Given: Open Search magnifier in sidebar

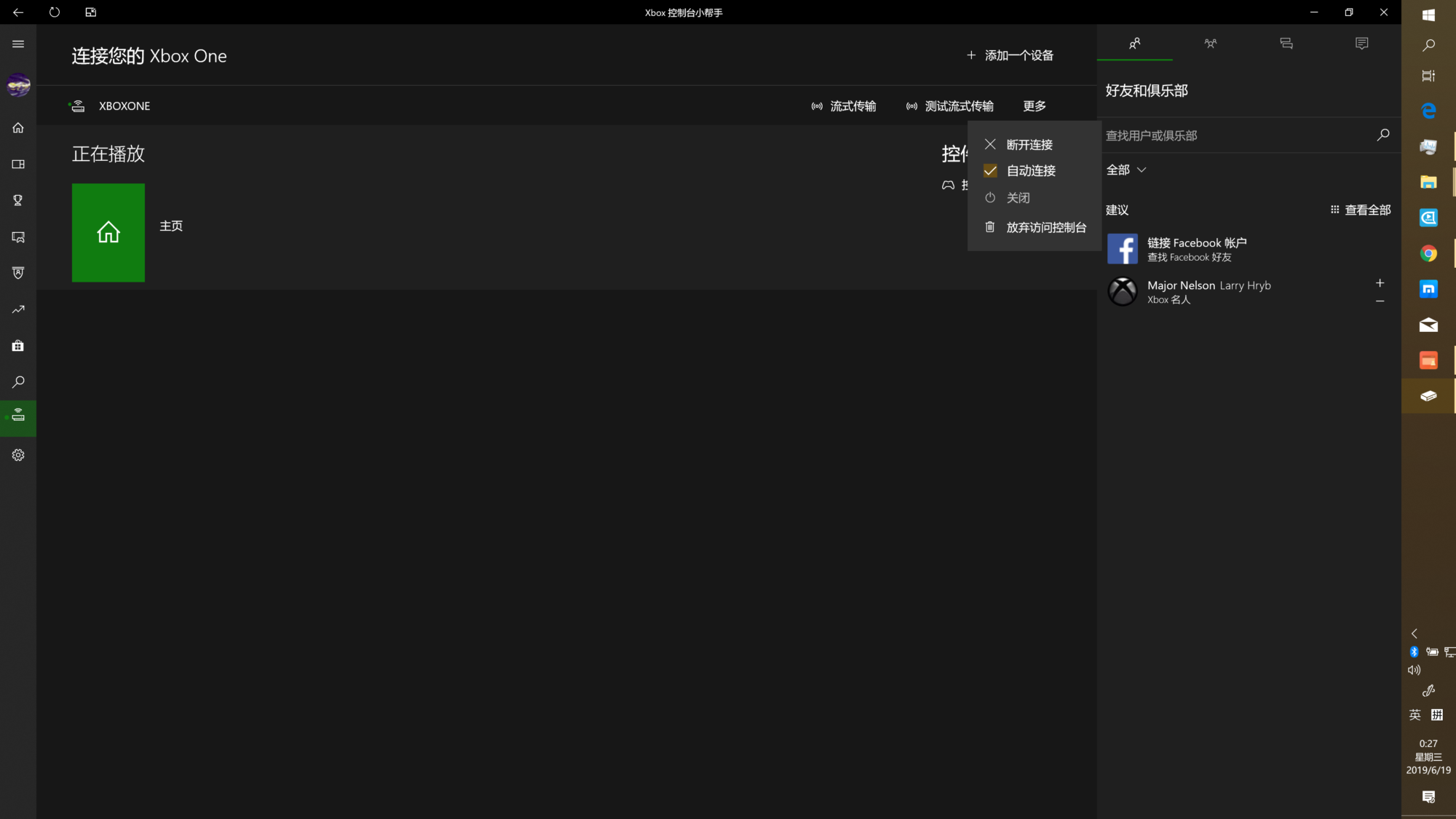Looking at the screenshot, I should tap(18, 382).
